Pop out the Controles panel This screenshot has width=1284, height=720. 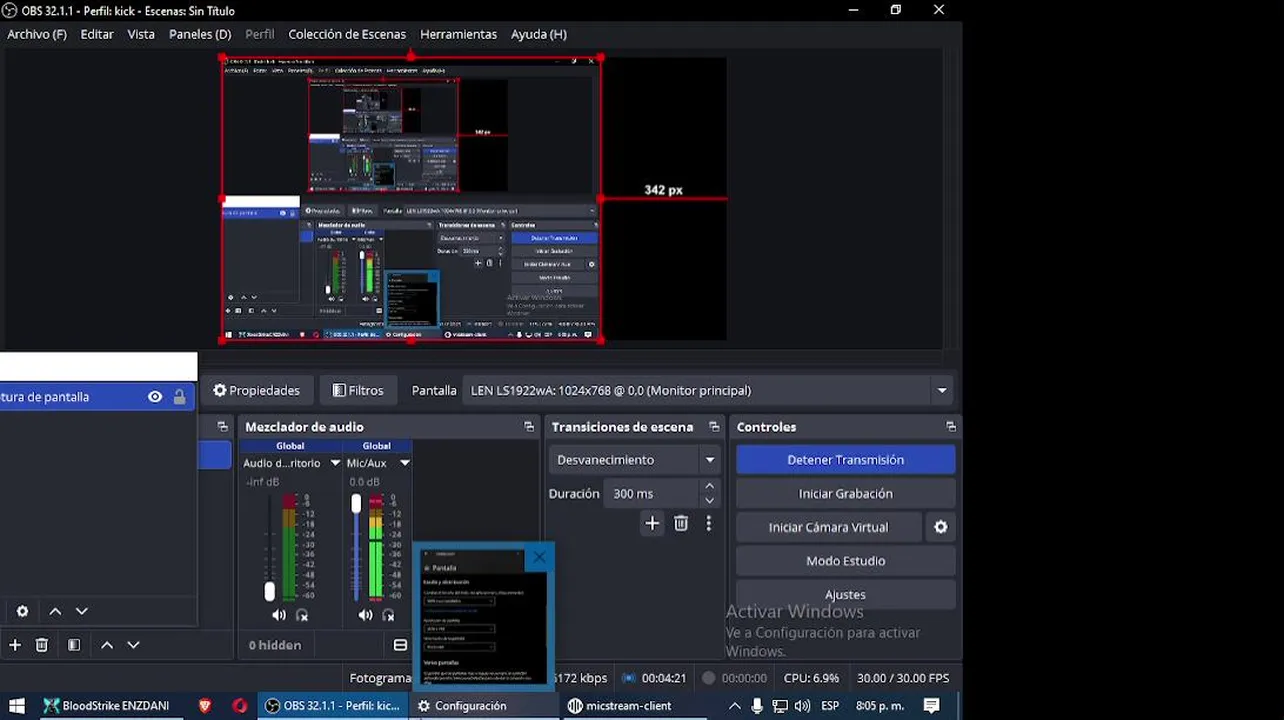(951, 427)
